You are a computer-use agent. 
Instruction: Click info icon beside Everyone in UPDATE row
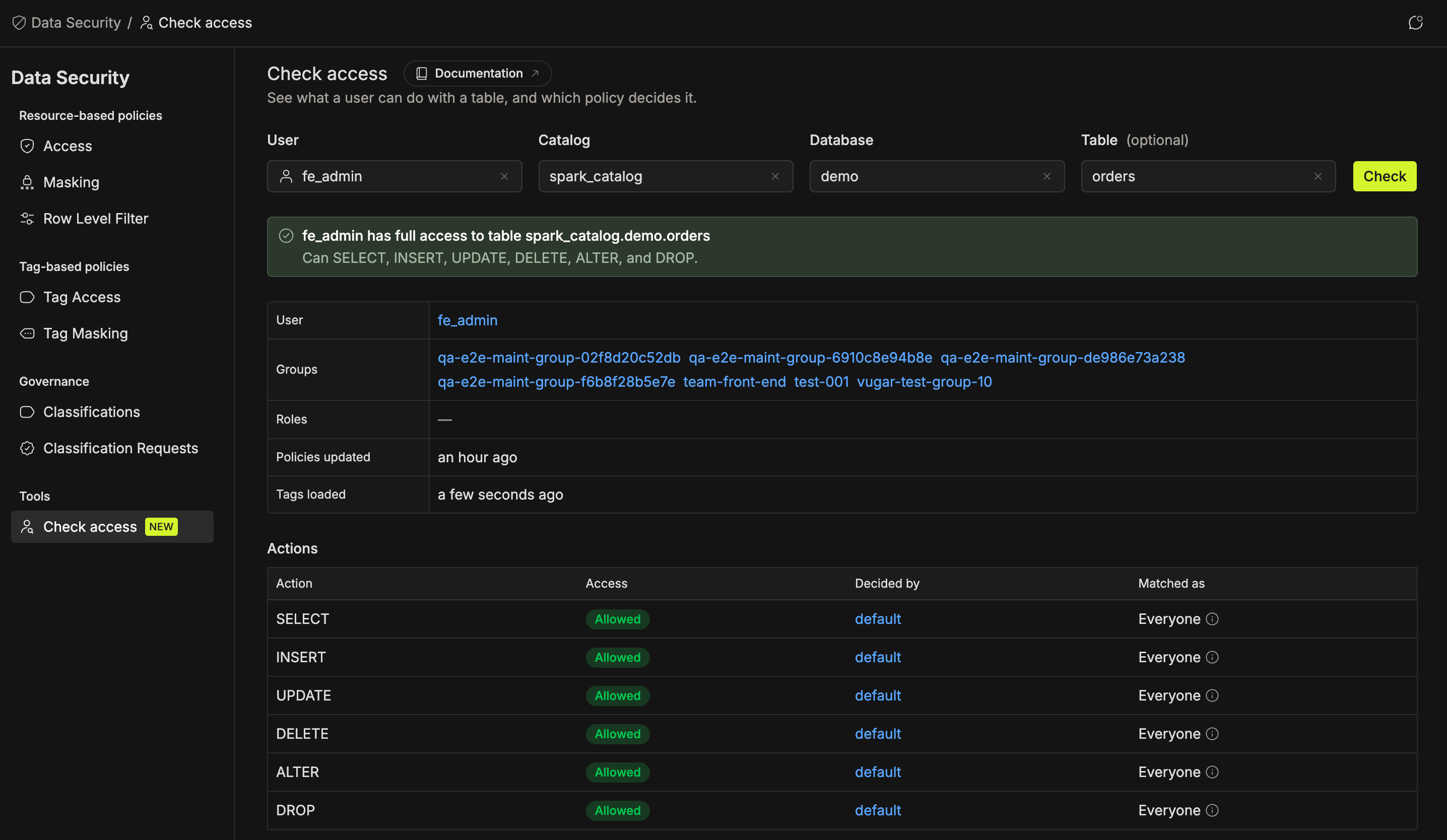click(1212, 695)
